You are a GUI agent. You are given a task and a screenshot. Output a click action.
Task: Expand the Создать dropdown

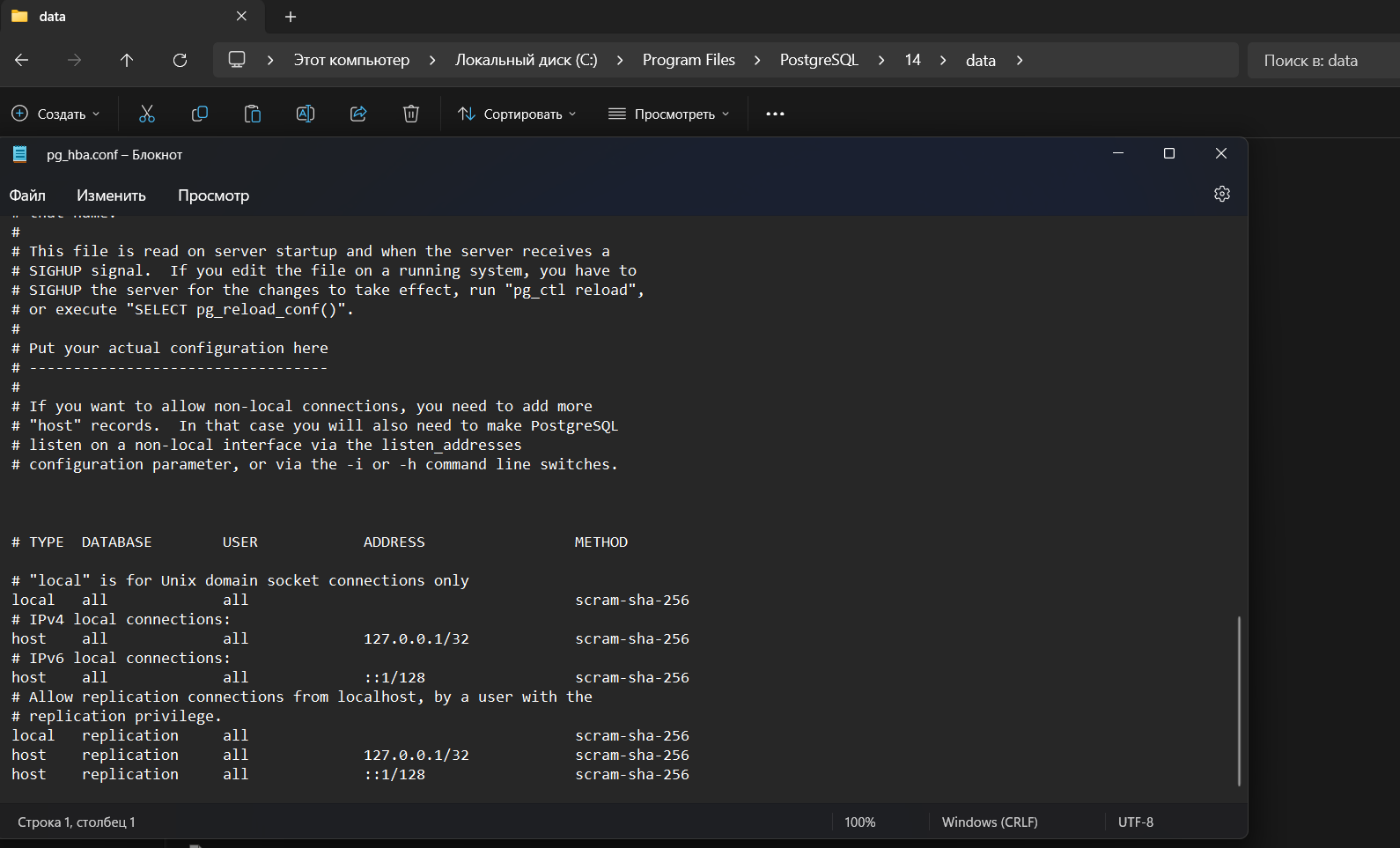tap(55, 114)
